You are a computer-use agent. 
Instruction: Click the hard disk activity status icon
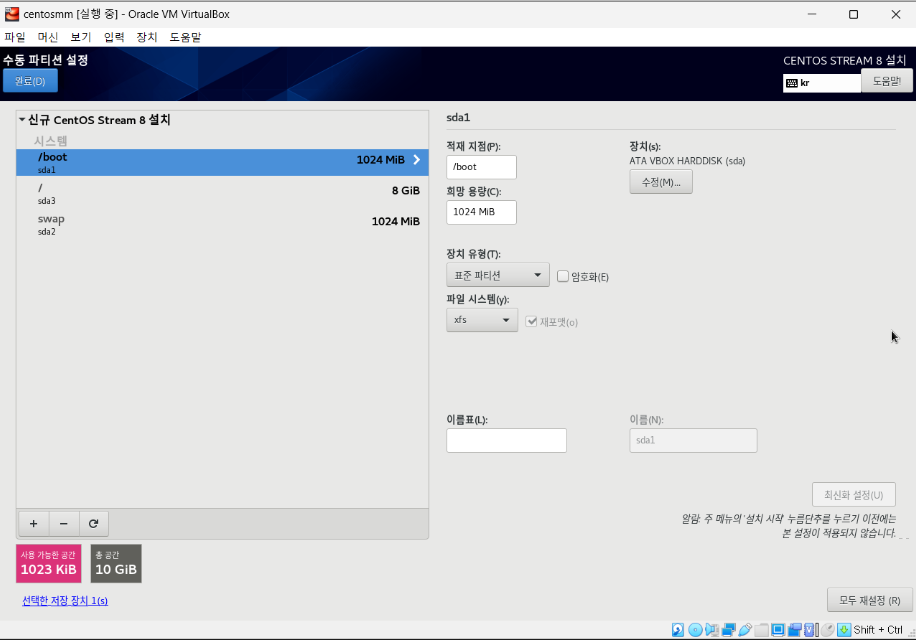[678, 629]
